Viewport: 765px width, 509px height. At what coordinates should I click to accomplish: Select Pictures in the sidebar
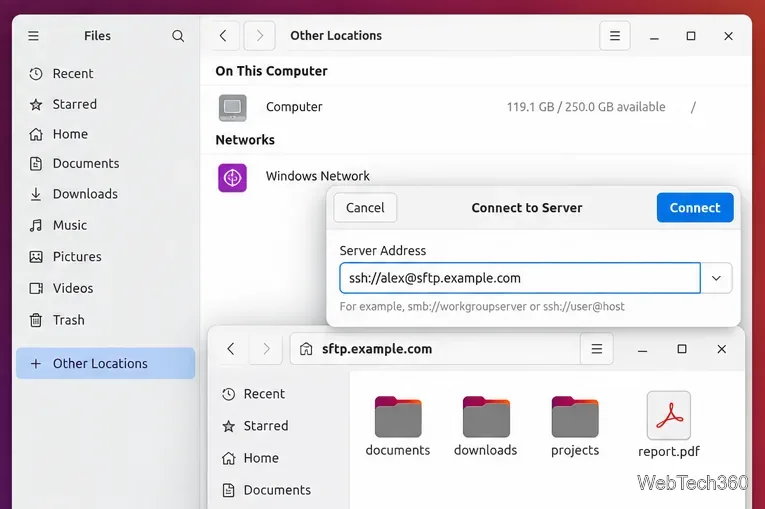point(105,256)
